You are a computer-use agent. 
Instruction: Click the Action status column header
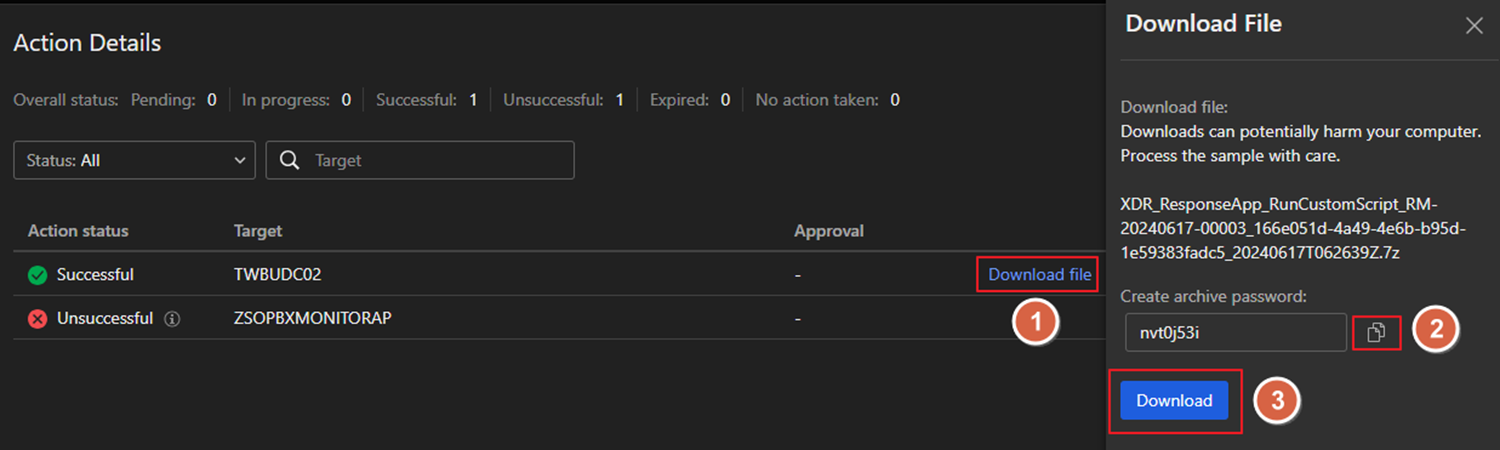[78, 231]
